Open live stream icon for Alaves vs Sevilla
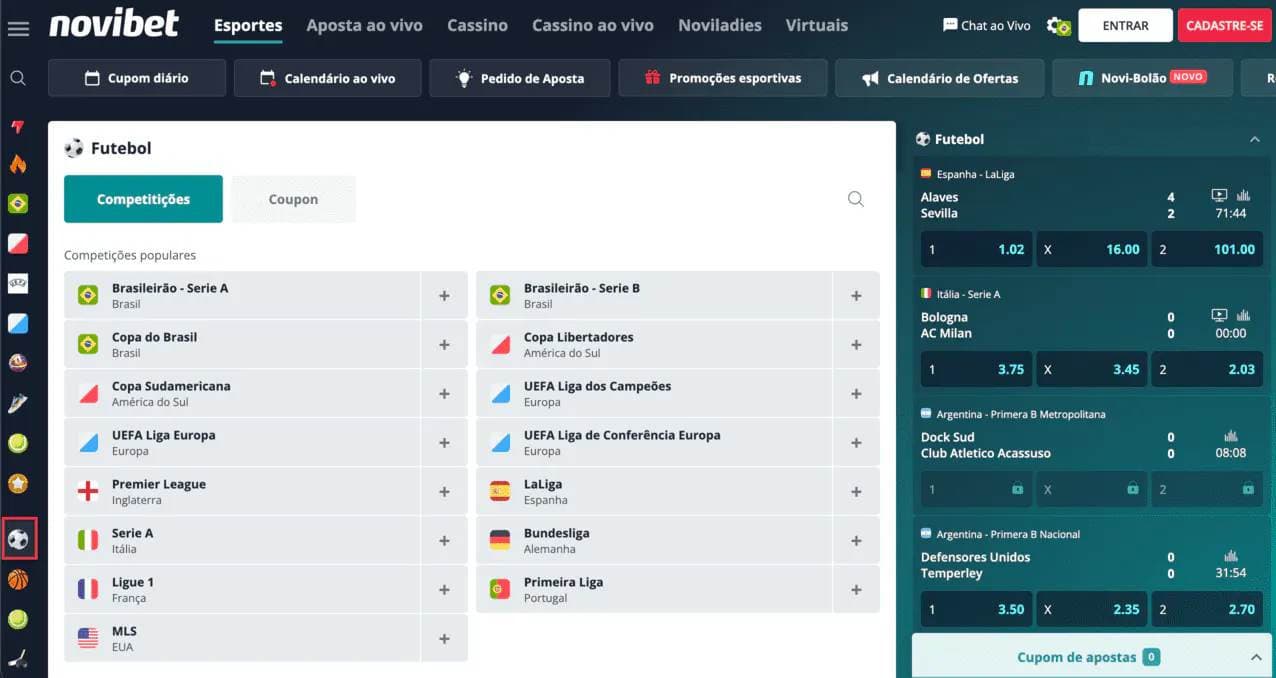The image size is (1276, 678). pos(1219,196)
